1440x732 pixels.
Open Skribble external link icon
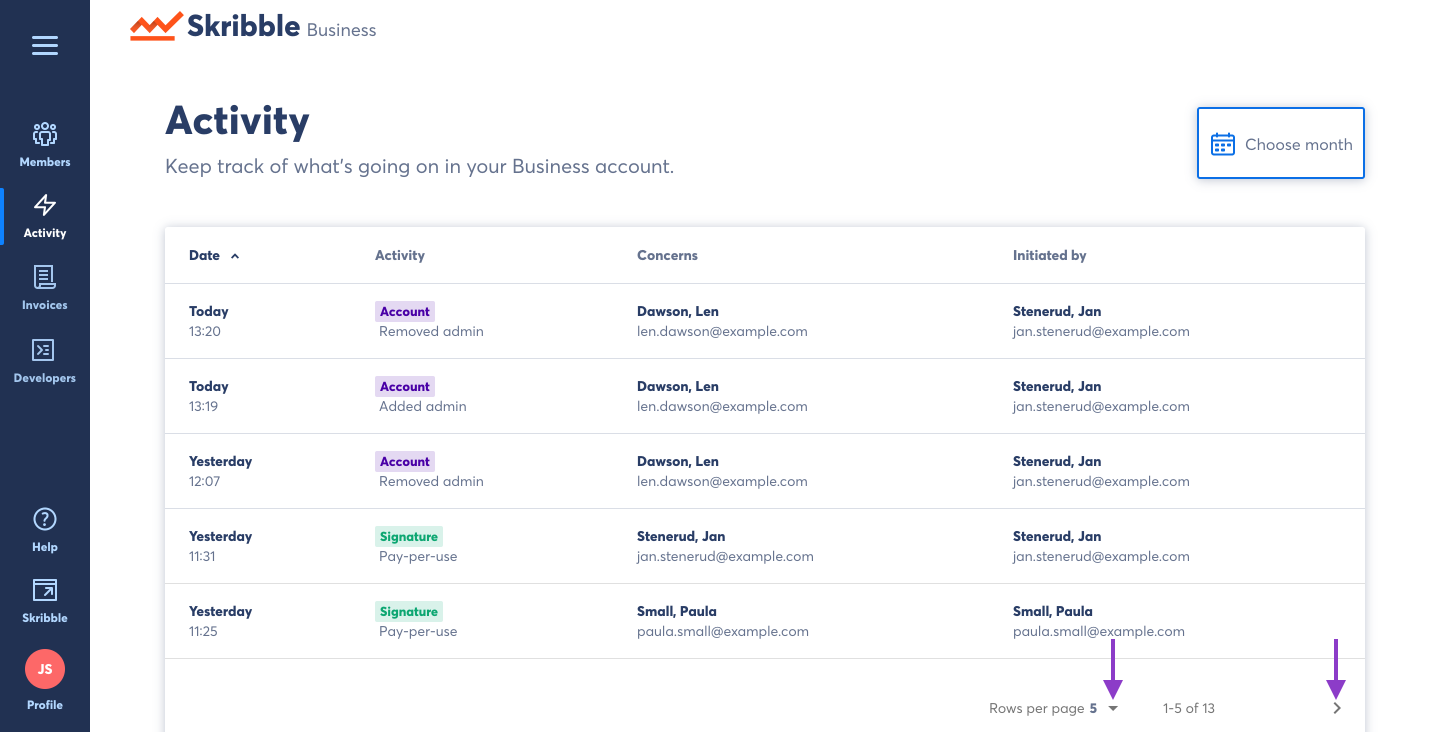45,590
